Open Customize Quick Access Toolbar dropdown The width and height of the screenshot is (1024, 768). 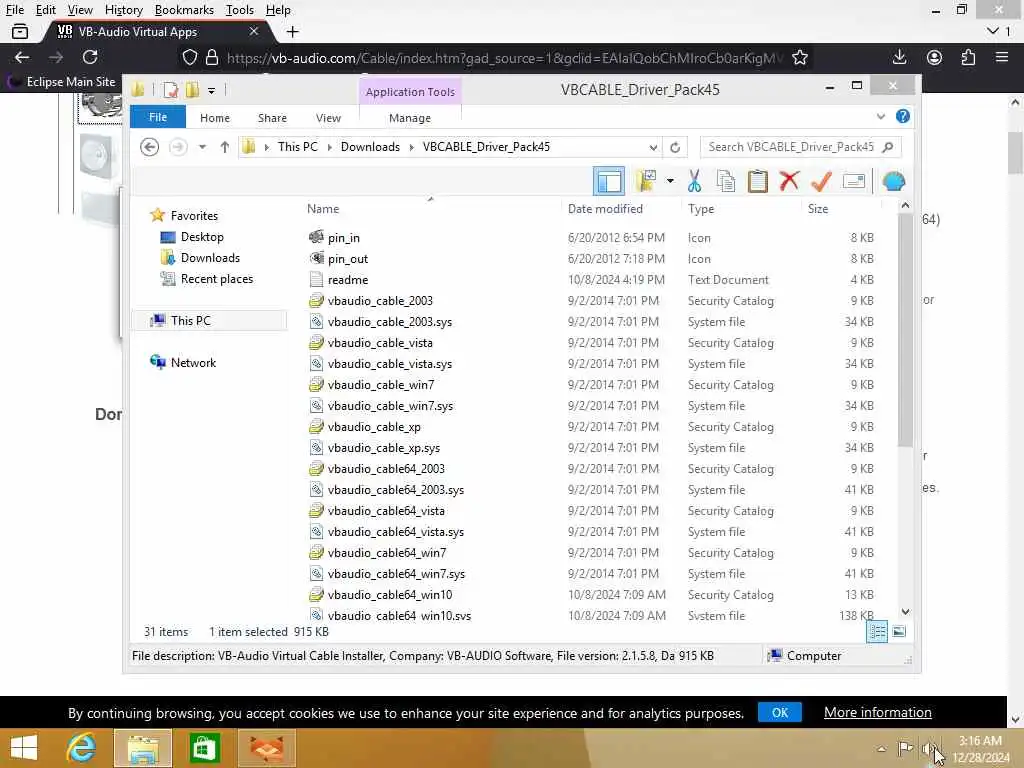click(x=212, y=91)
